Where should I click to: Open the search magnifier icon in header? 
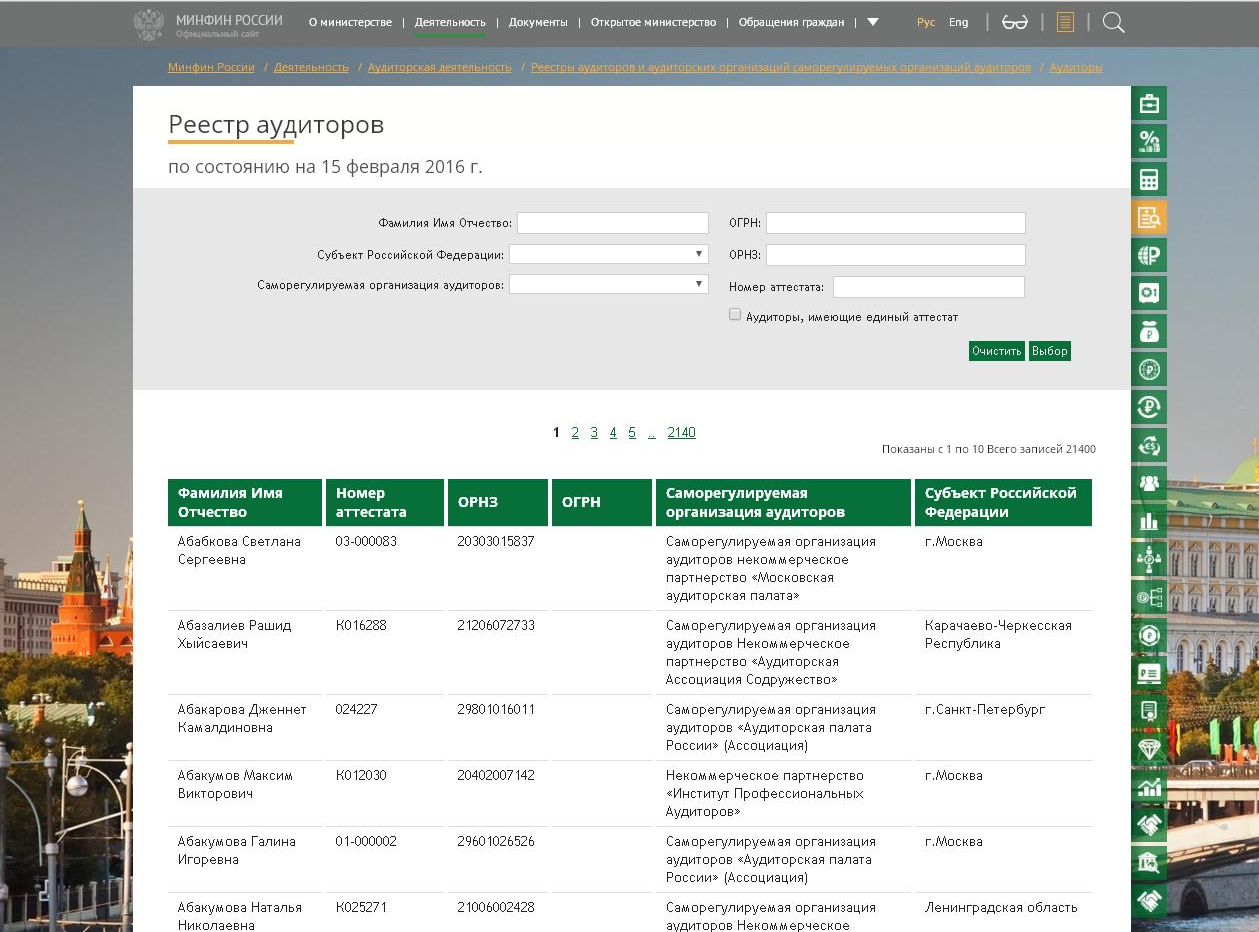coord(1113,22)
